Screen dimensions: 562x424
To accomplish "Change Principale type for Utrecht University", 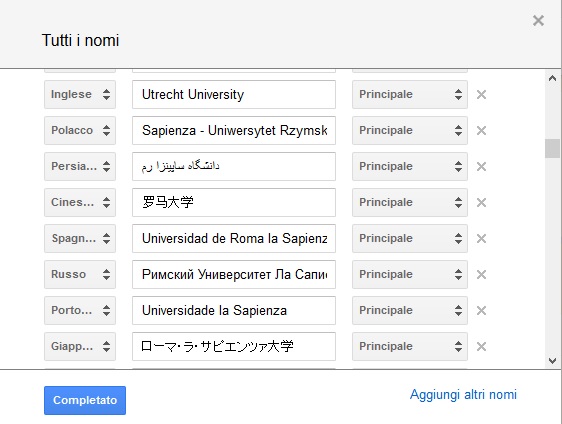I will point(410,95).
